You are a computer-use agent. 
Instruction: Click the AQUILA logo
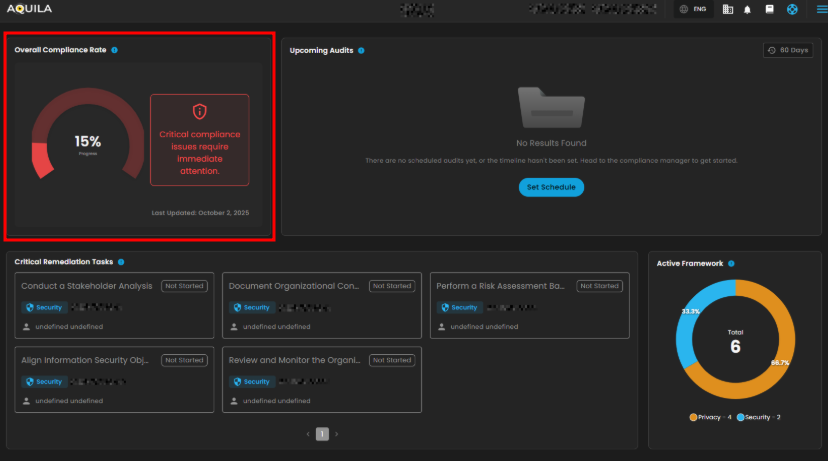pos(29,9)
